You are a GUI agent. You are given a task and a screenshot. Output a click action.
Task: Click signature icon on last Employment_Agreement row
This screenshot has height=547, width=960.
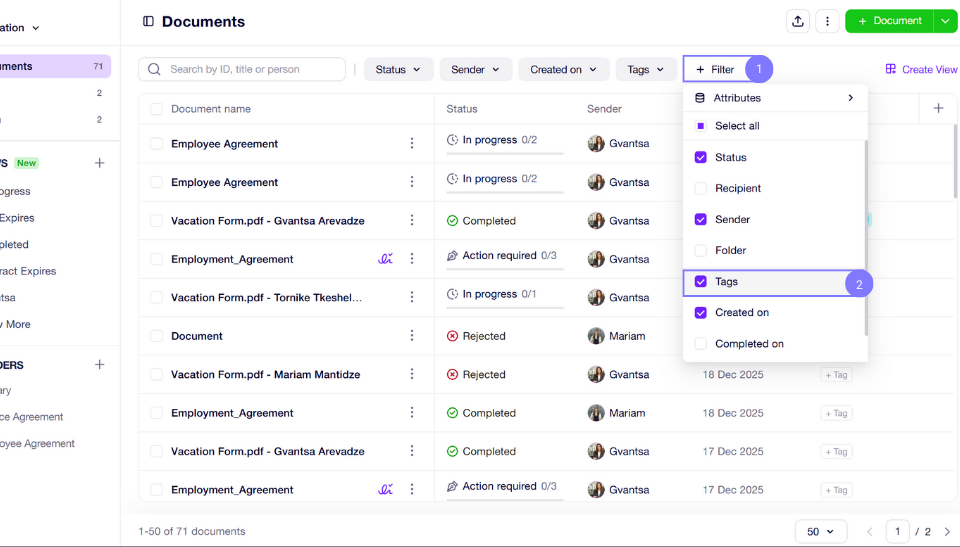pos(385,489)
